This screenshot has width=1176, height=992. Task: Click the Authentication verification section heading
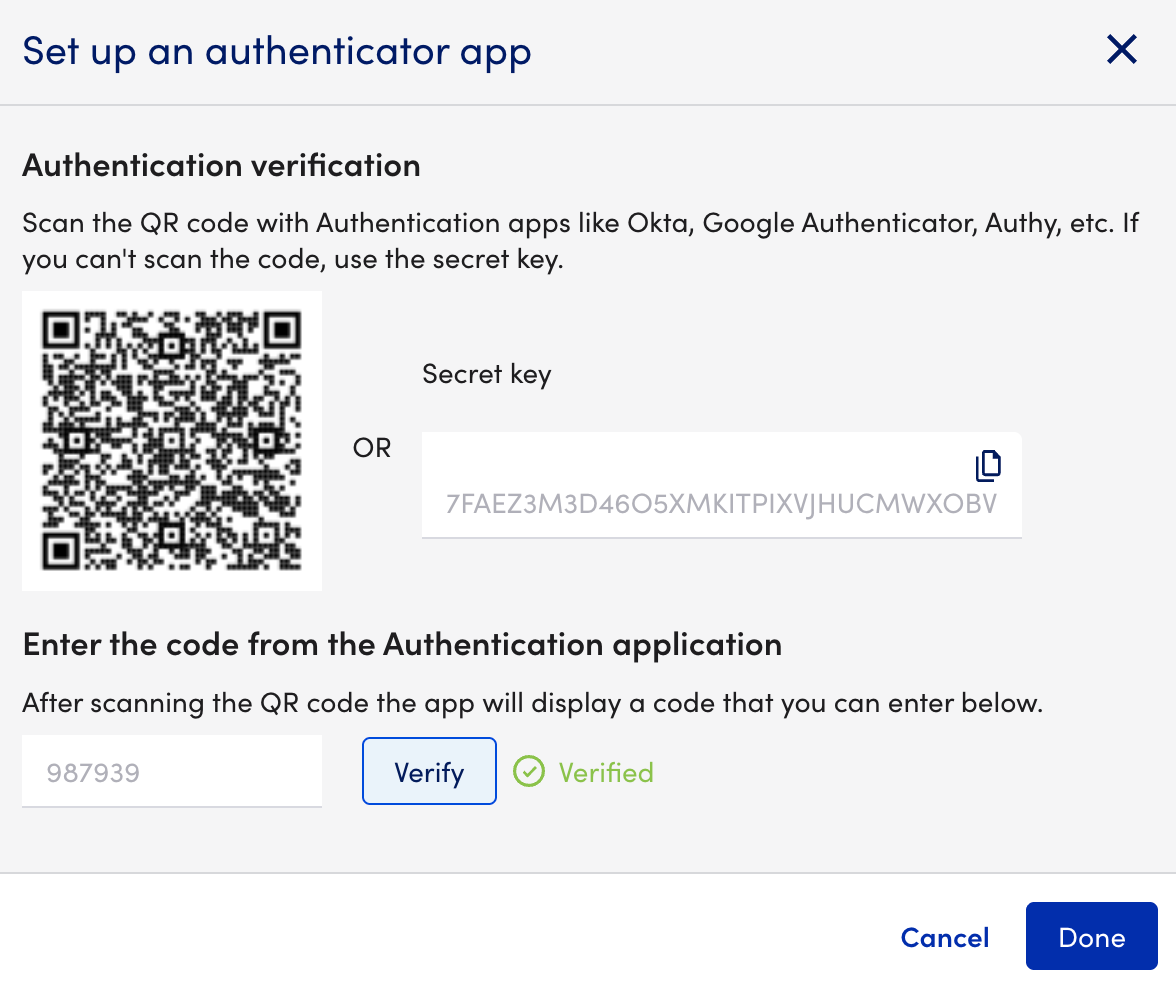[221, 164]
